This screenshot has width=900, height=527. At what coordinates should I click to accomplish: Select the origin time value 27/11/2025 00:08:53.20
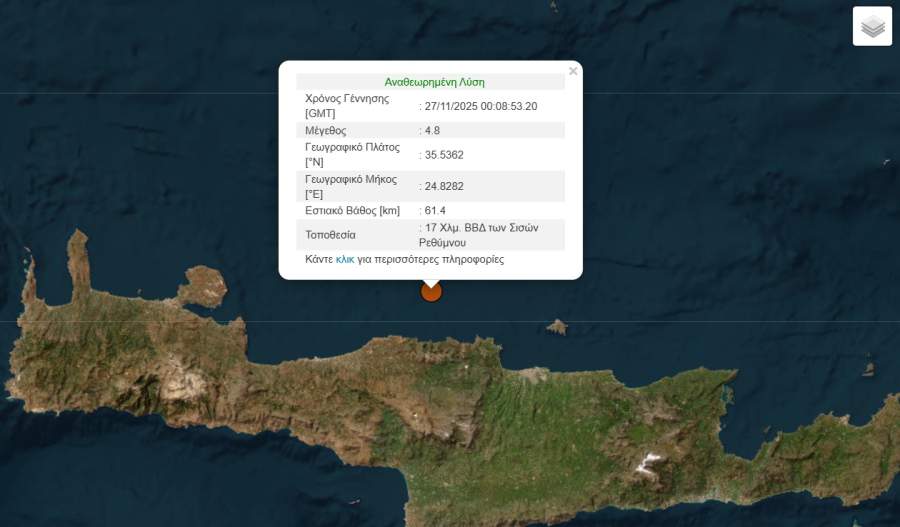tap(481, 106)
